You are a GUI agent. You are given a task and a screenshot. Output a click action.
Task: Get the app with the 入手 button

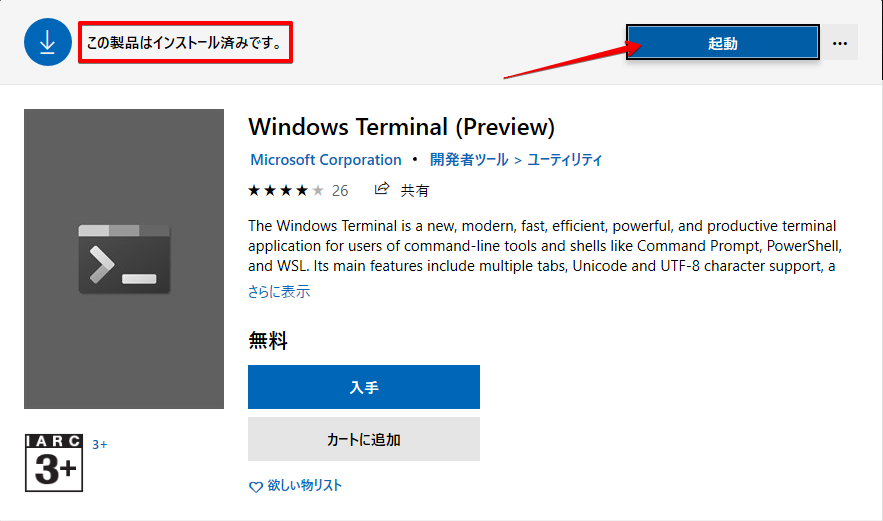[x=364, y=387]
